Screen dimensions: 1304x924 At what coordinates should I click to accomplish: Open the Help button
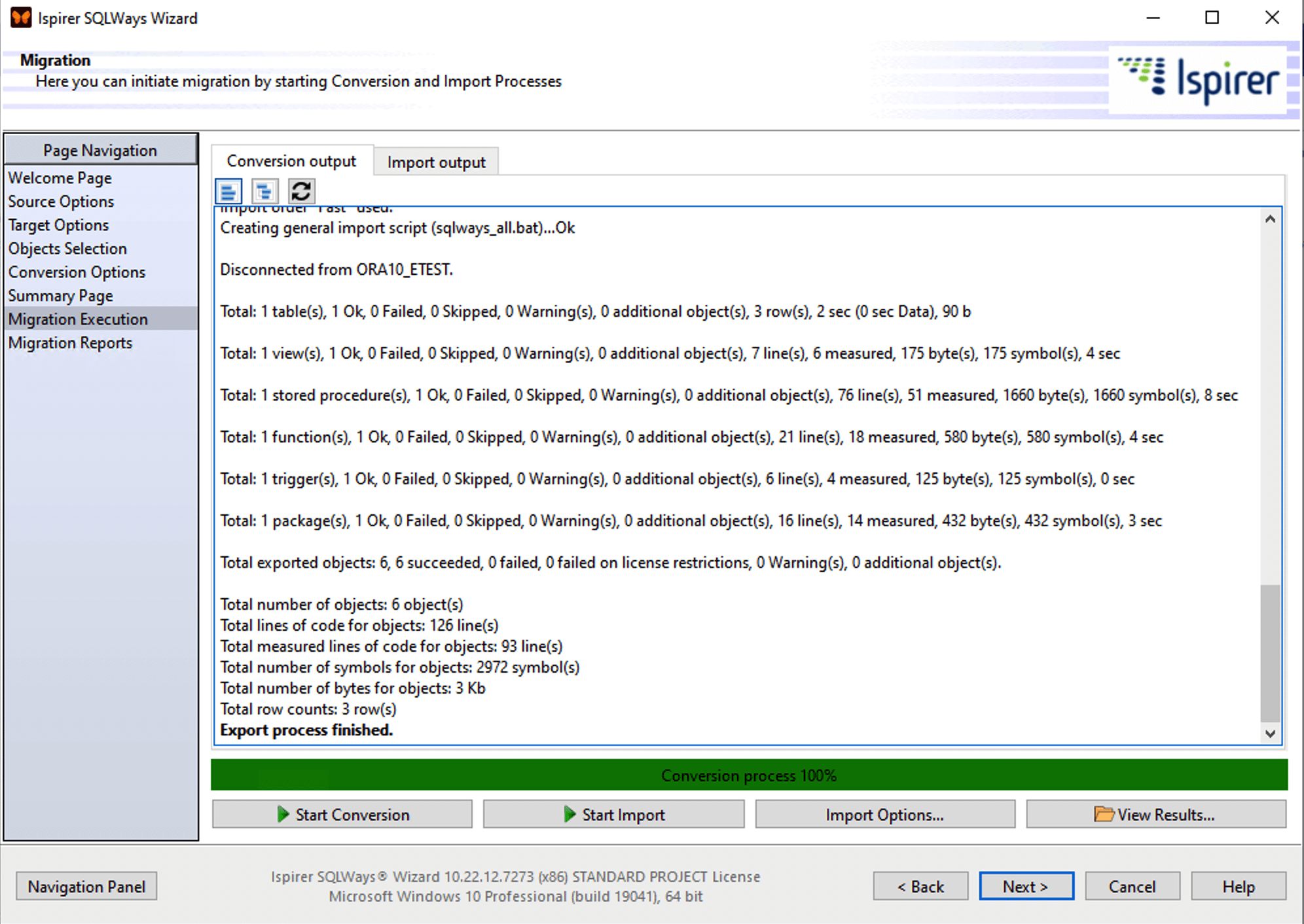(x=1238, y=887)
